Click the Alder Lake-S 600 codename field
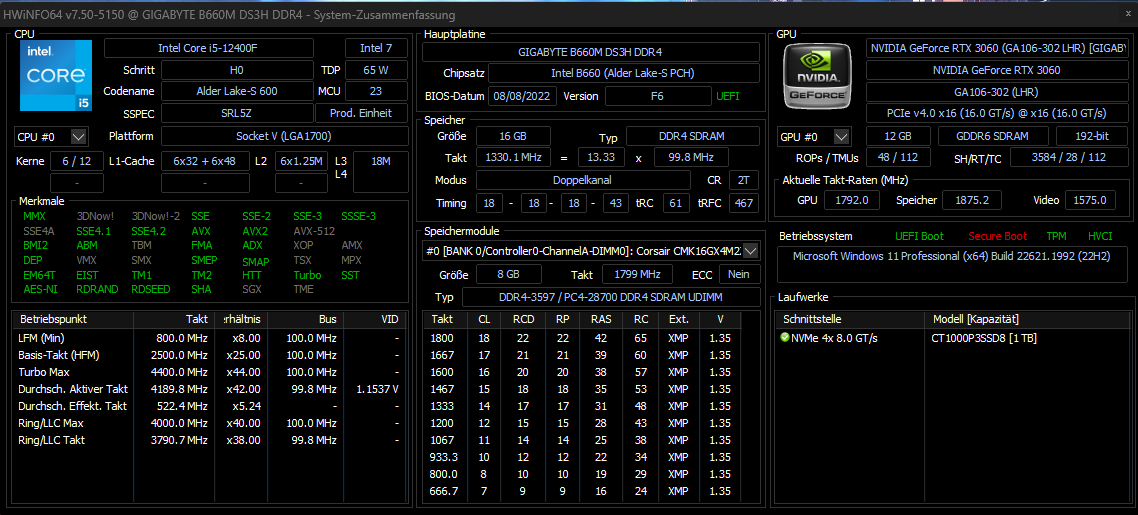Image resolution: width=1138 pixels, height=515 pixels. (237, 91)
